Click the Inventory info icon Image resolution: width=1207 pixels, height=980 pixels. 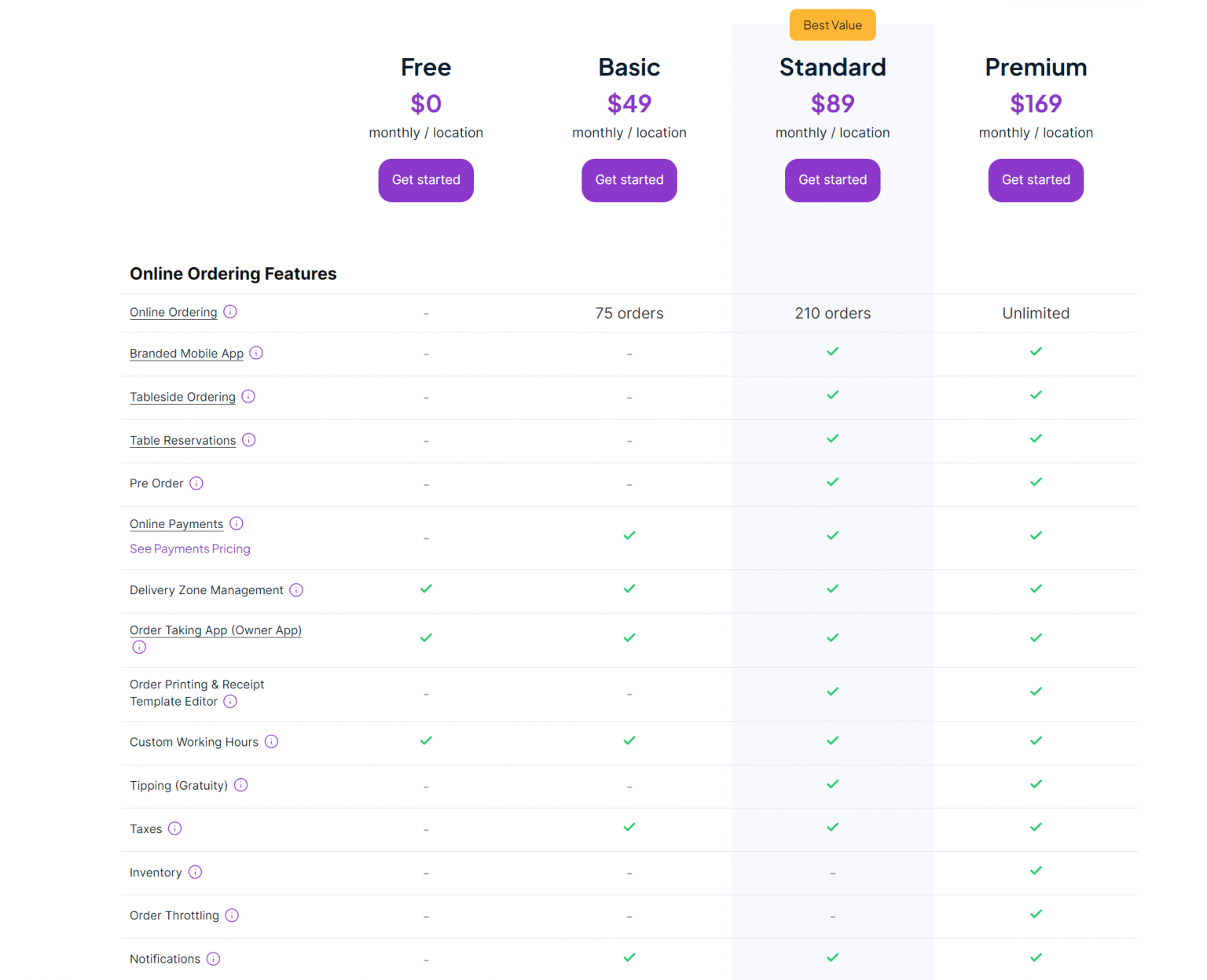tap(194, 872)
